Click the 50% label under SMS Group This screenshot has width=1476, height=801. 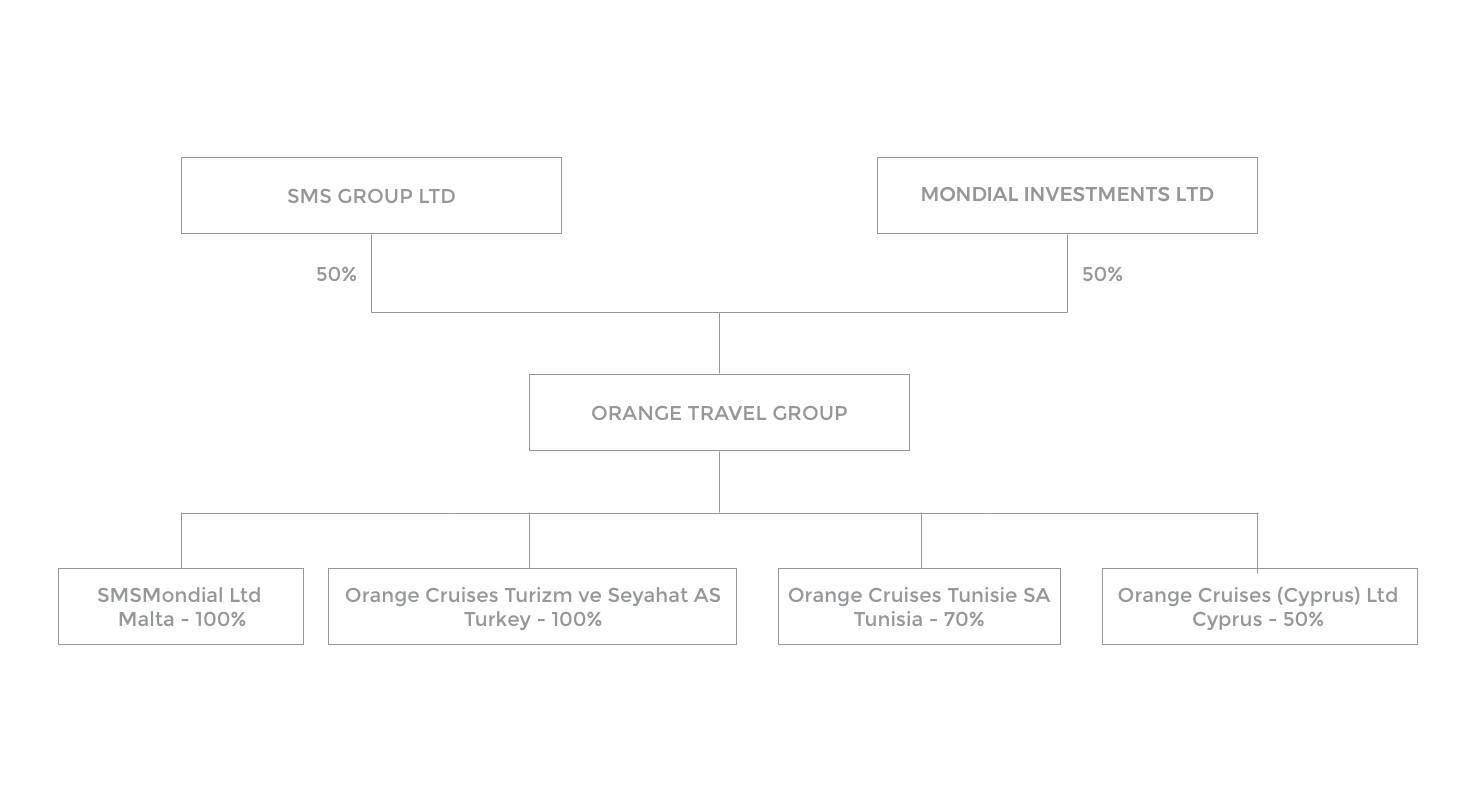tap(336, 274)
